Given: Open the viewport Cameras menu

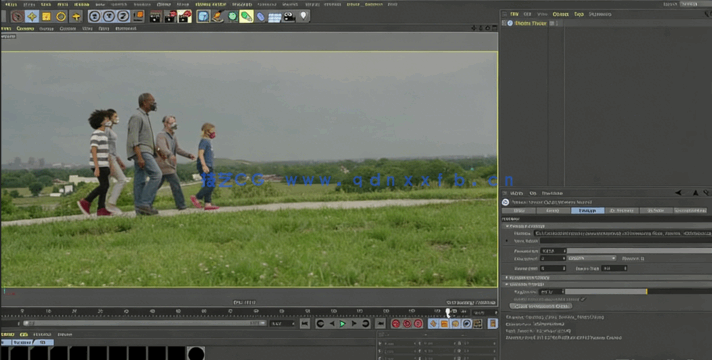Looking at the screenshot, I should click(x=25, y=28).
